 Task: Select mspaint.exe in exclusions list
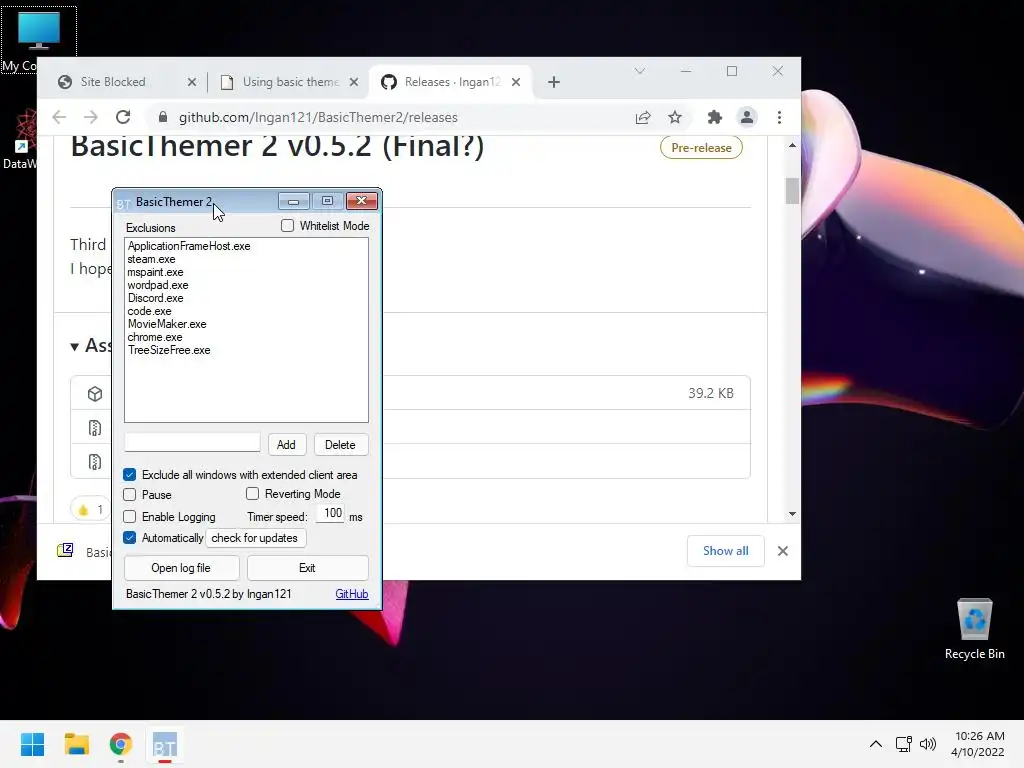coord(155,272)
